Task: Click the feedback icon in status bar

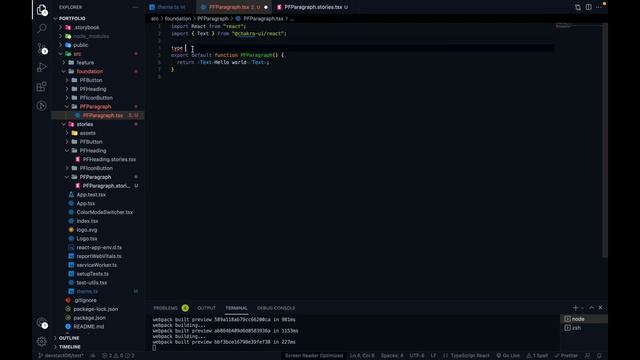Action: click(x=587, y=356)
